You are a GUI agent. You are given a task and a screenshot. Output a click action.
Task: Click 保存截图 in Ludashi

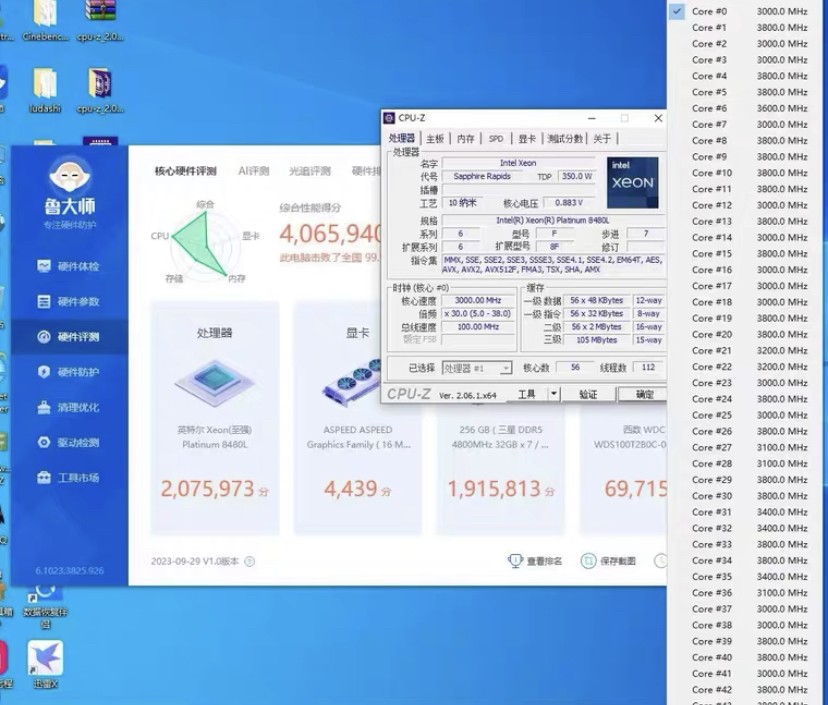(608, 561)
